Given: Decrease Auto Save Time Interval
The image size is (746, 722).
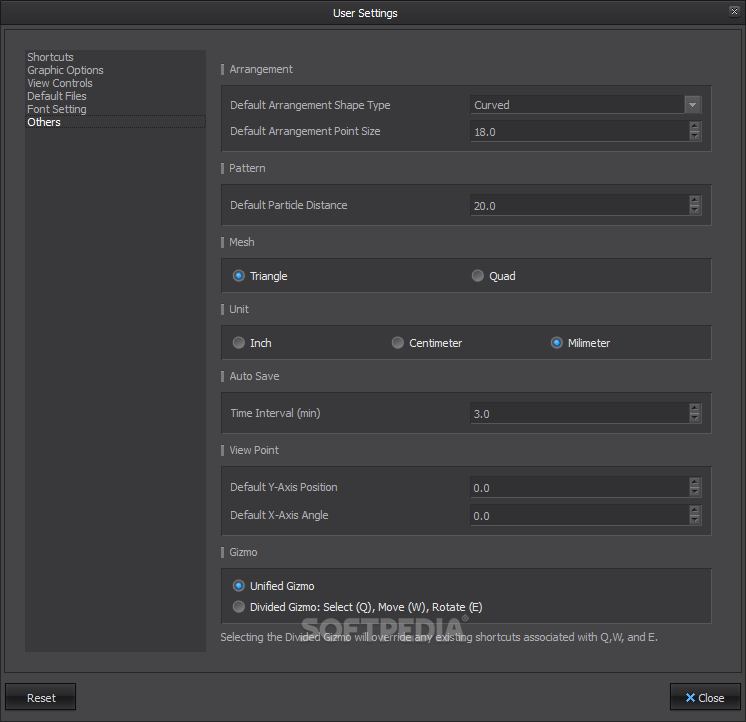Looking at the screenshot, I should pyautogui.click(x=695, y=418).
